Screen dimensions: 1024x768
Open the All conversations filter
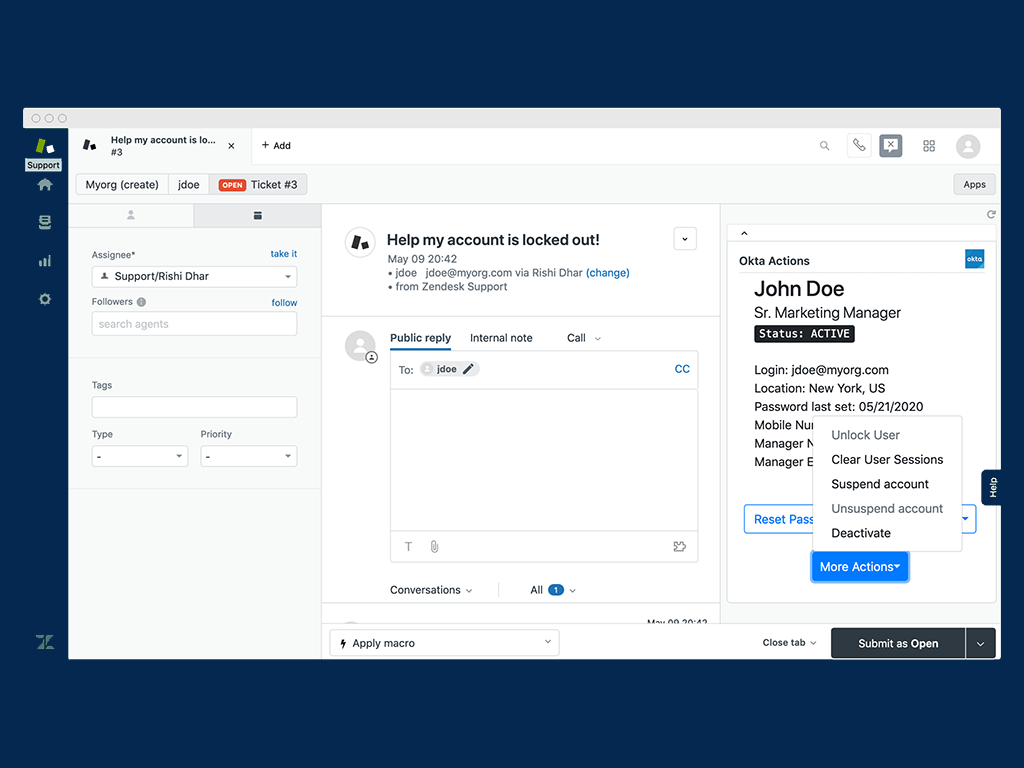552,590
